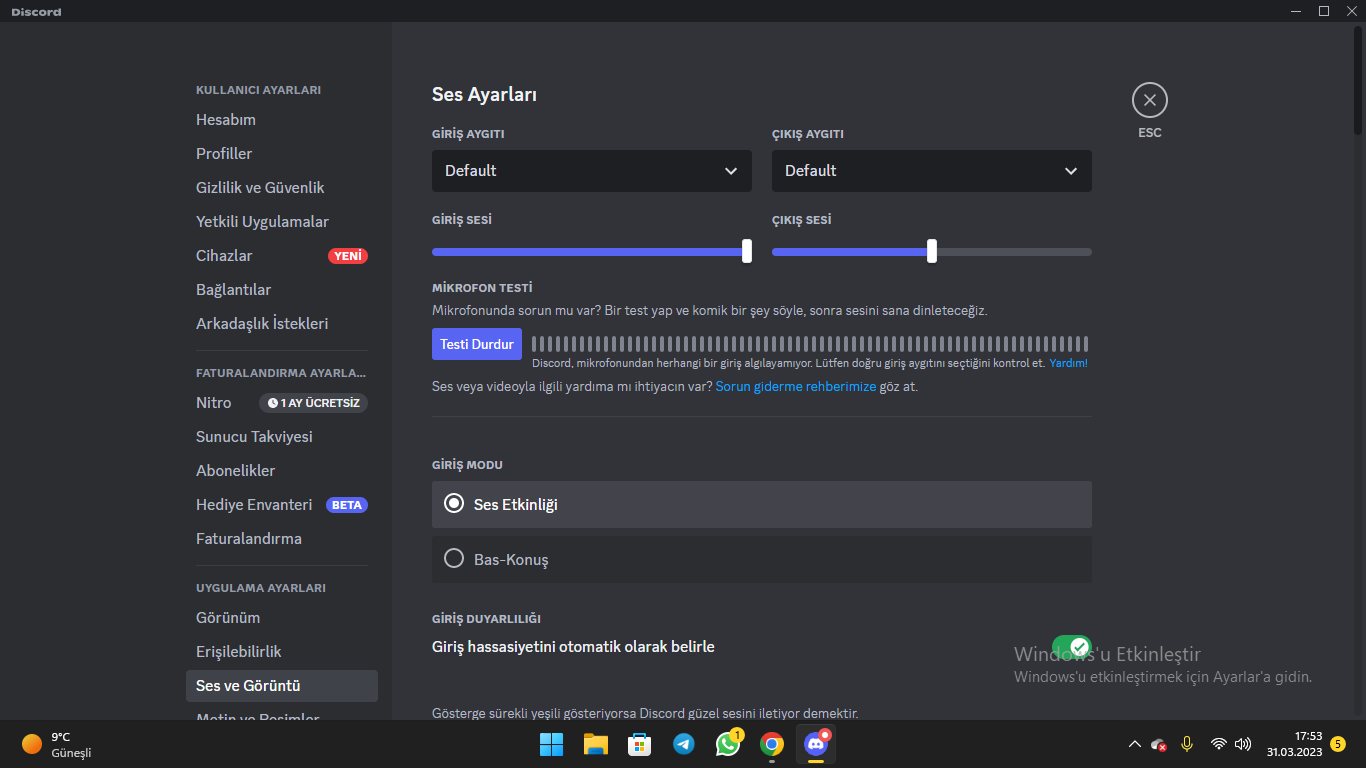Open Gizlilik ve Güvenlik settings

(282, 188)
